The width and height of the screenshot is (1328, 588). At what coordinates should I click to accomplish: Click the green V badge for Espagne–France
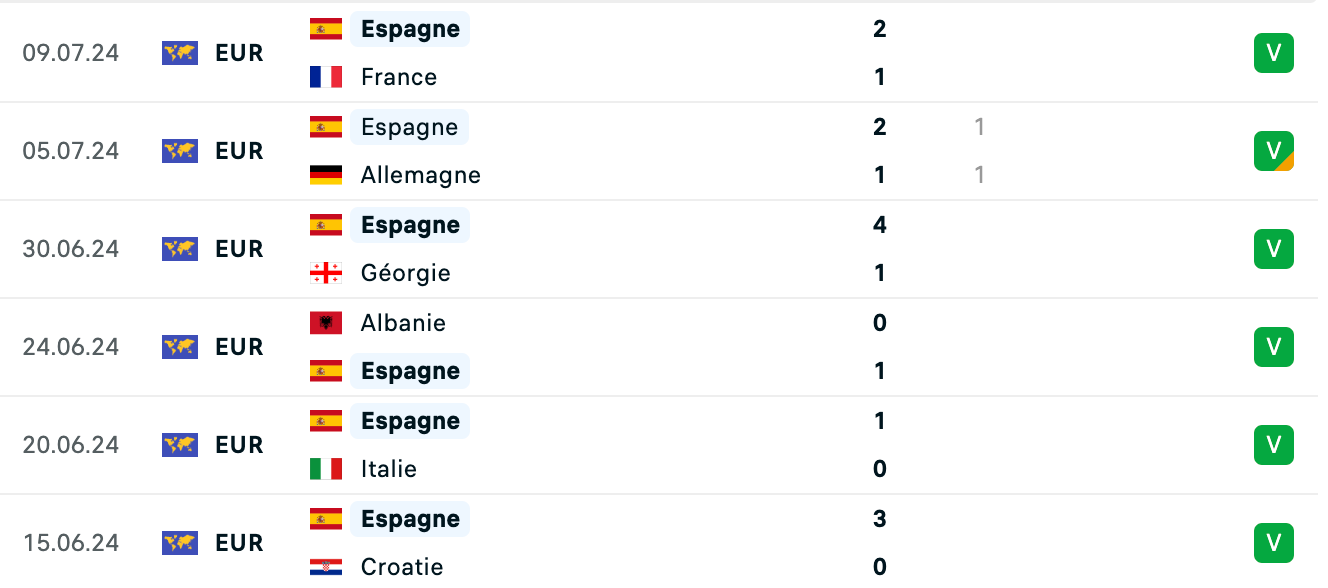(1274, 53)
